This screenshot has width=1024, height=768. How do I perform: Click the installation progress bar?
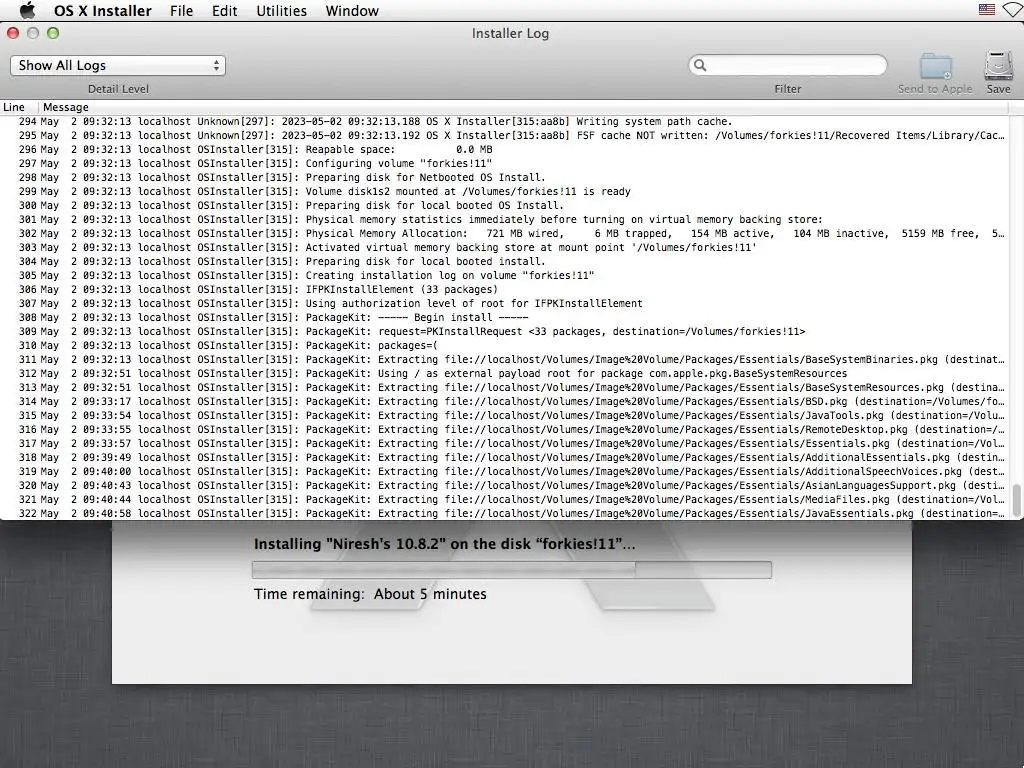pos(511,570)
